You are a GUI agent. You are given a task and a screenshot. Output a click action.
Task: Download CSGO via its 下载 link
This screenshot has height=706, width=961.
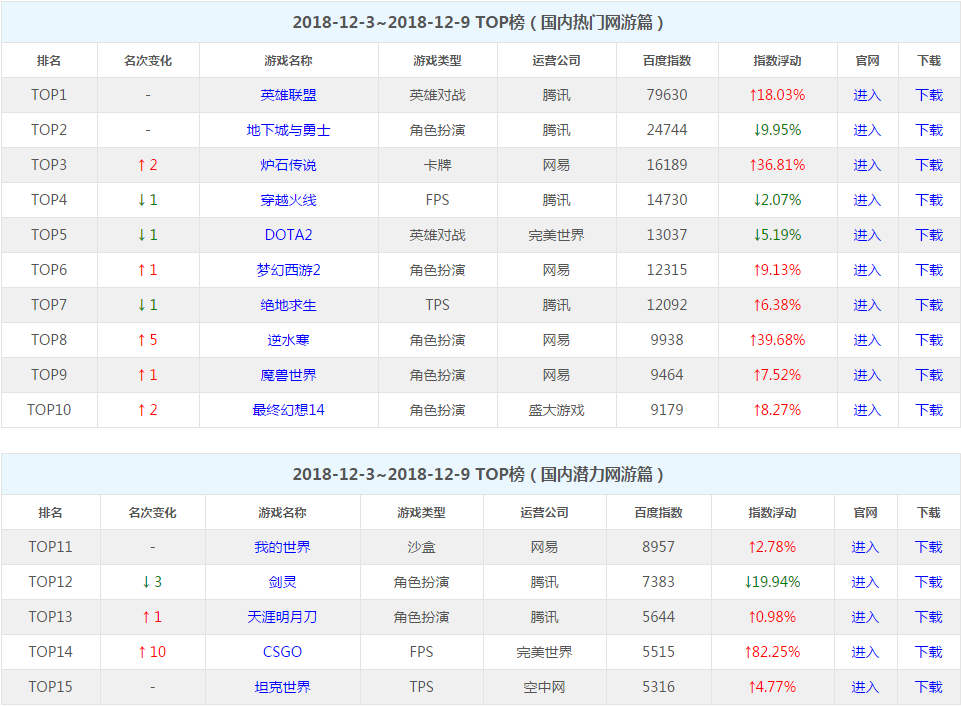(x=929, y=651)
